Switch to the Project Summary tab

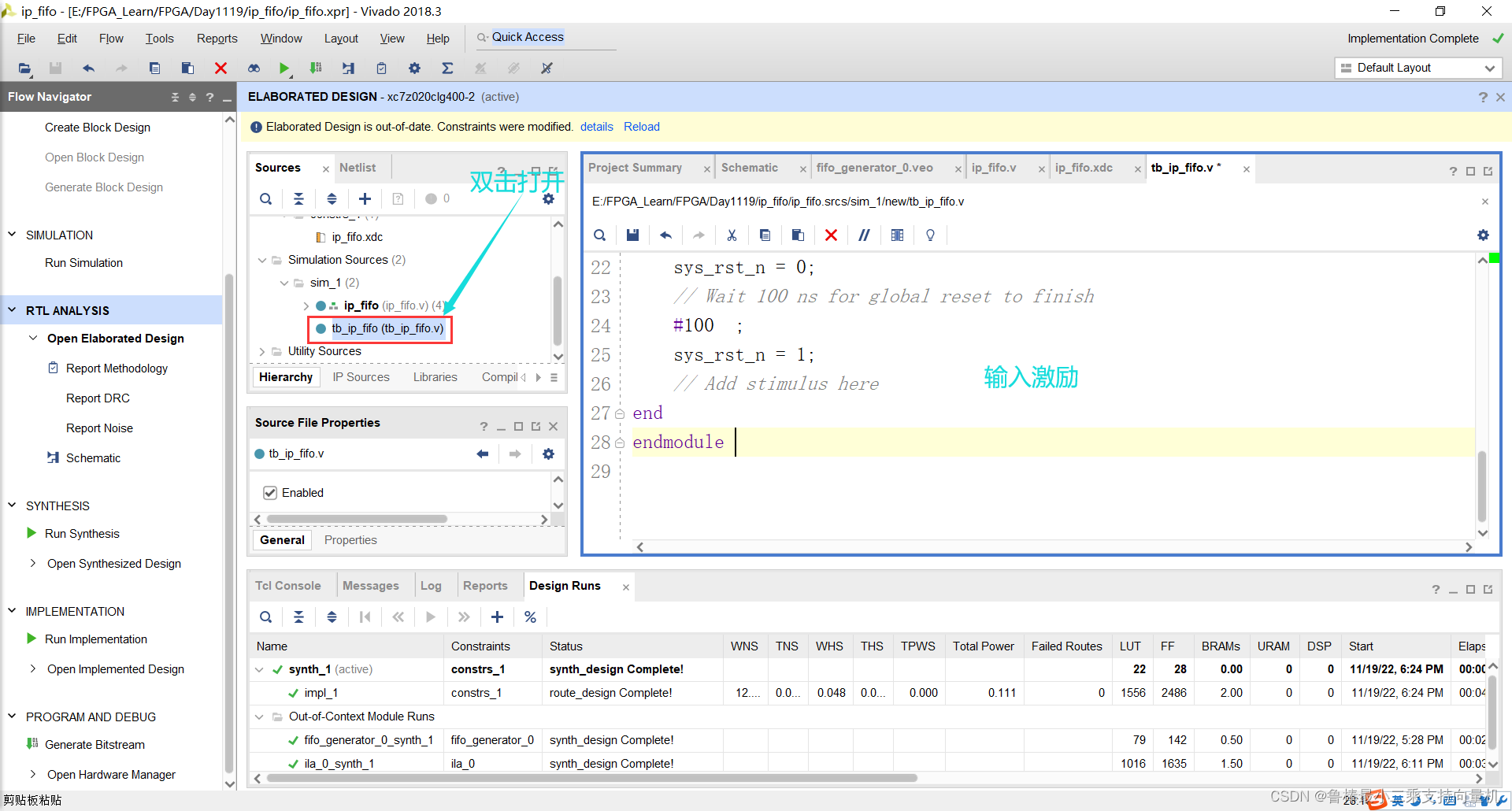coord(635,168)
